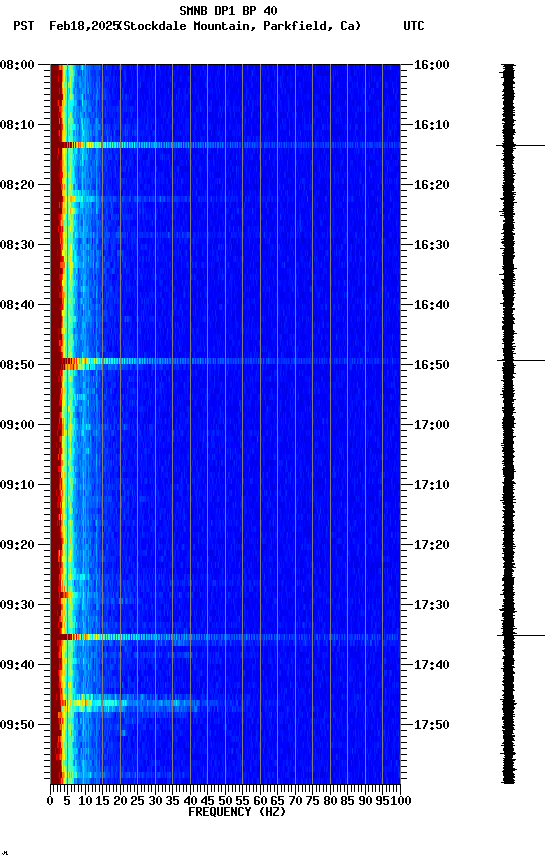Click the 16:20 UTC time label
Image resolution: width=552 pixels, height=864 pixels.
tap(431, 185)
